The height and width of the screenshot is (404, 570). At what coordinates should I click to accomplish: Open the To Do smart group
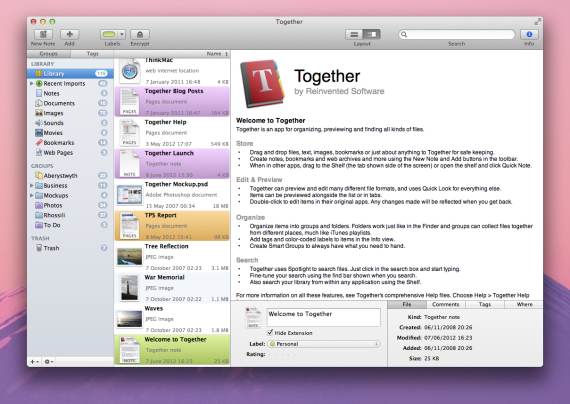[70, 225]
